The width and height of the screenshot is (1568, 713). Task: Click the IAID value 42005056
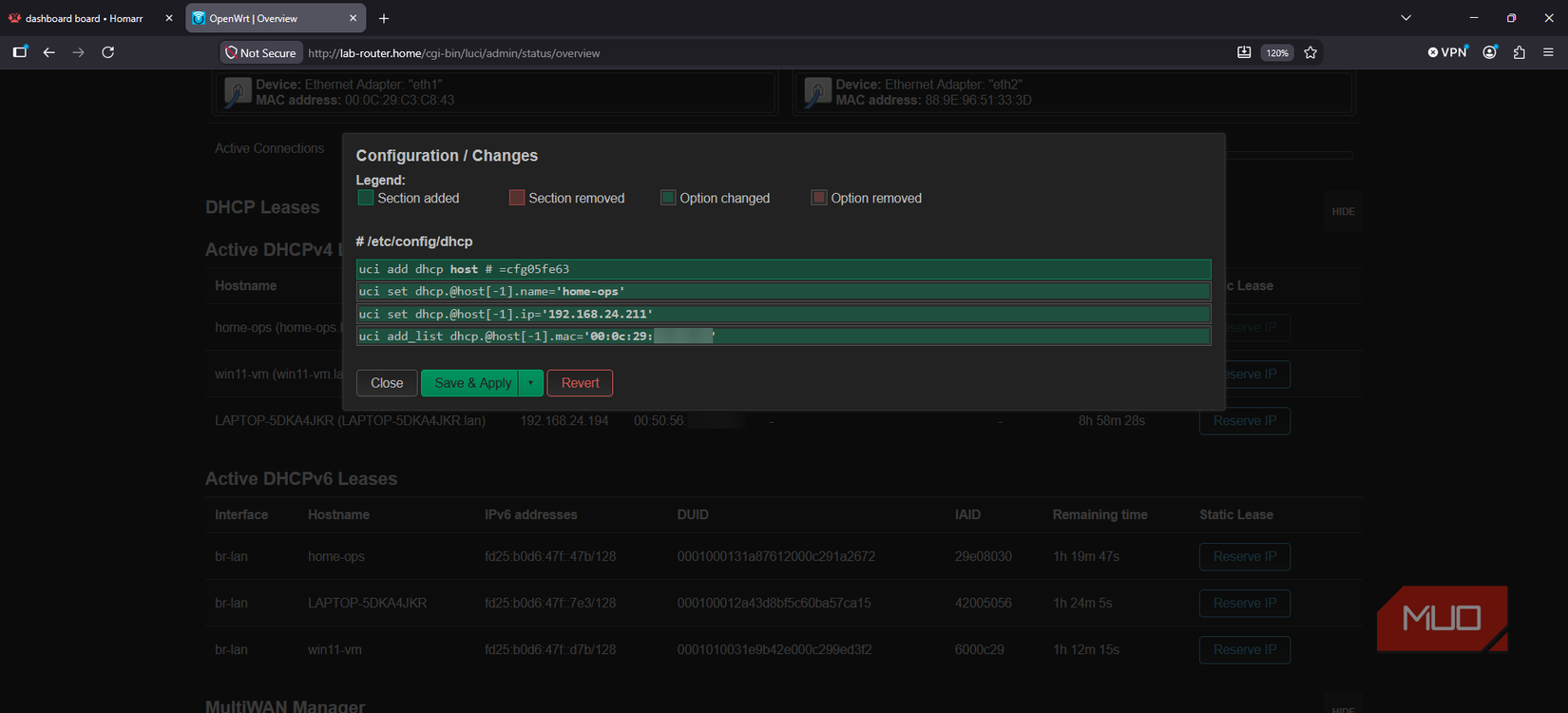pyautogui.click(x=984, y=603)
